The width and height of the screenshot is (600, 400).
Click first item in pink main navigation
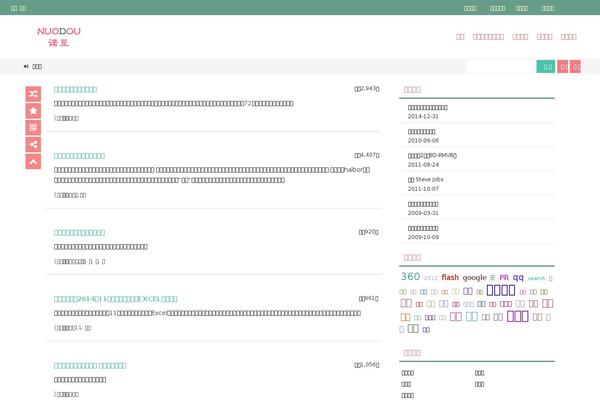pos(460,37)
